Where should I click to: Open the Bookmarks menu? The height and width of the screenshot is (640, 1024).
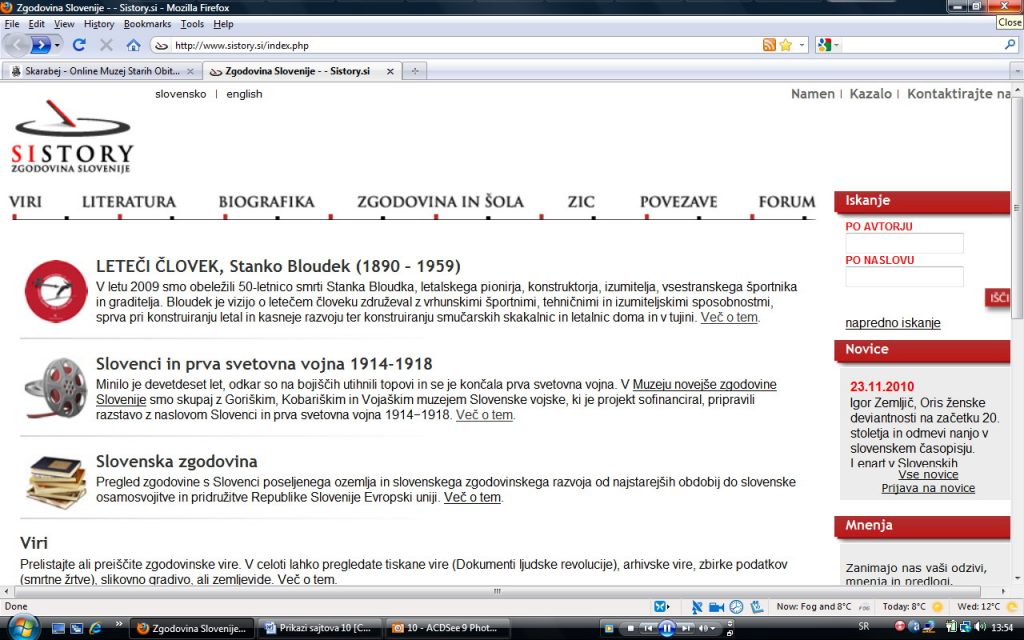(147, 23)
